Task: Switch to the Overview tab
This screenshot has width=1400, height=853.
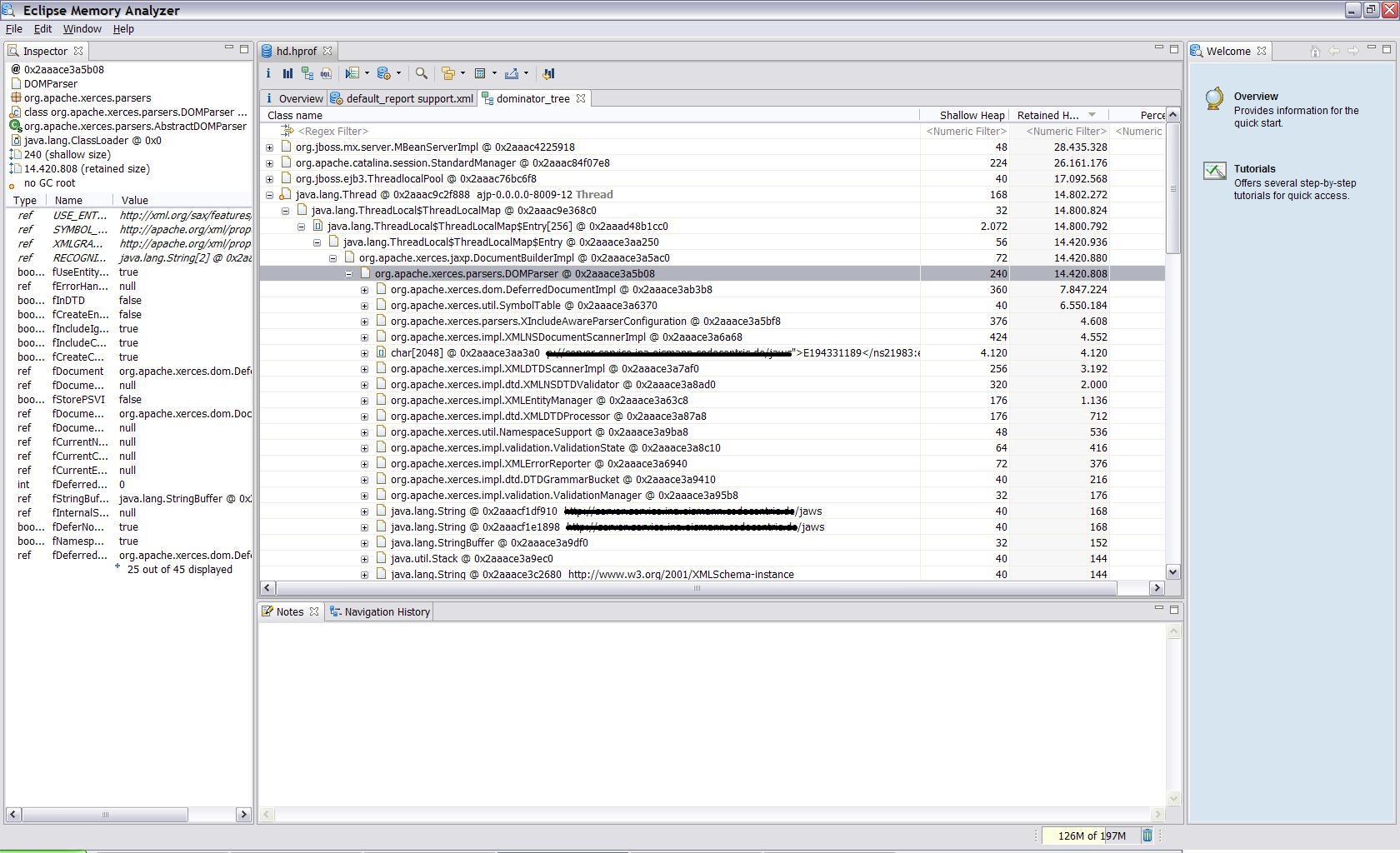Action: tap(293, 98)
